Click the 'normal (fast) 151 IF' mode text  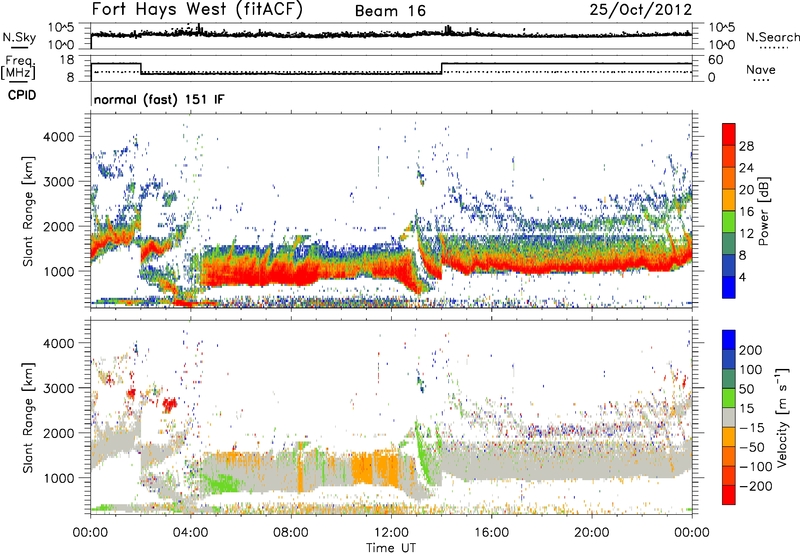(159, 99)
